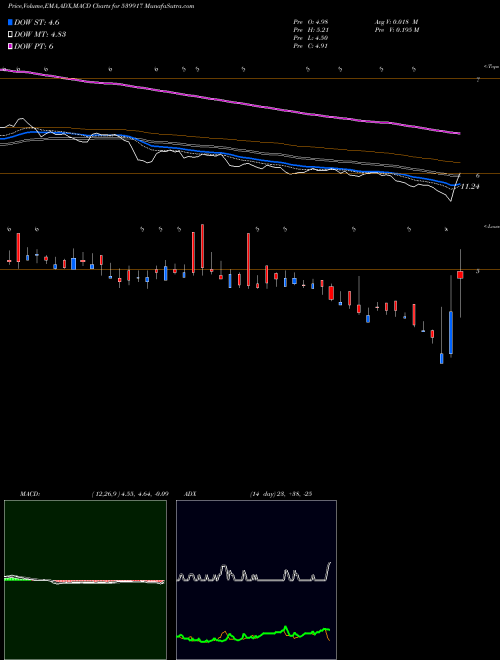Click the green MACD indicator chart panel
Viewport: 500px width, 660px height.
pos(85,580)
